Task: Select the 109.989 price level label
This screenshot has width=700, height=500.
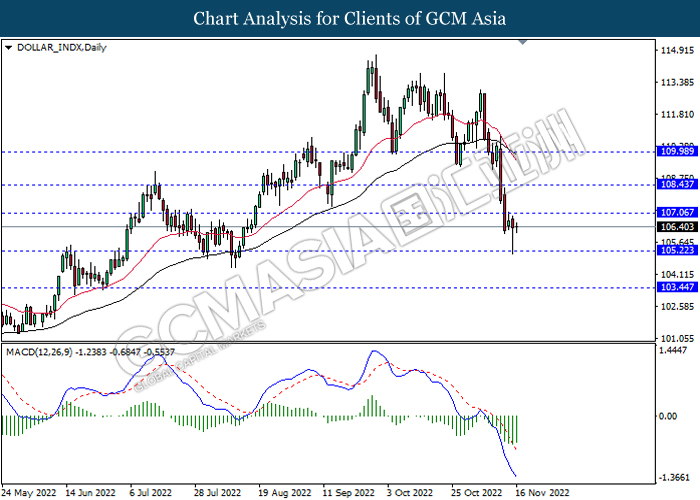Action: click(677, 151)
